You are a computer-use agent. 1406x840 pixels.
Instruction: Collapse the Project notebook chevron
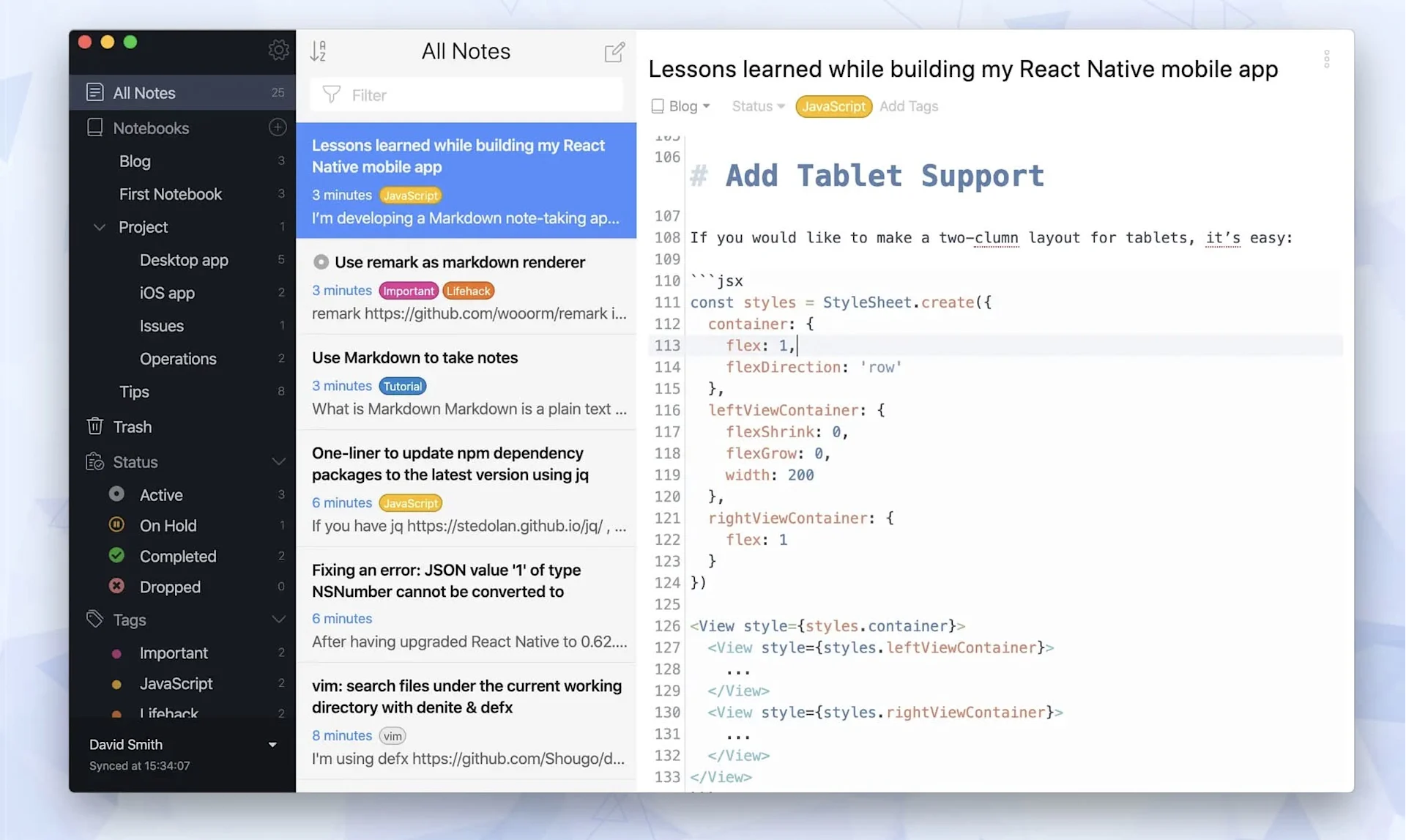click(100, 227)
